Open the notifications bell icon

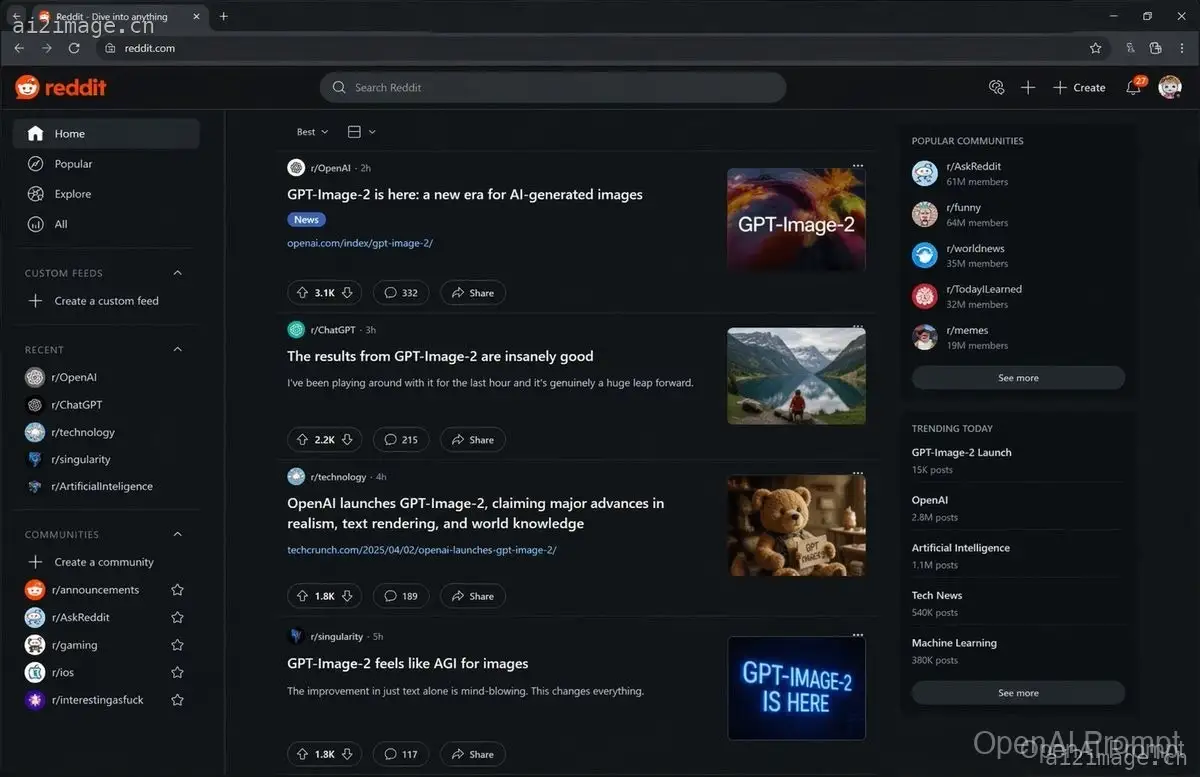pos(1133,88)
